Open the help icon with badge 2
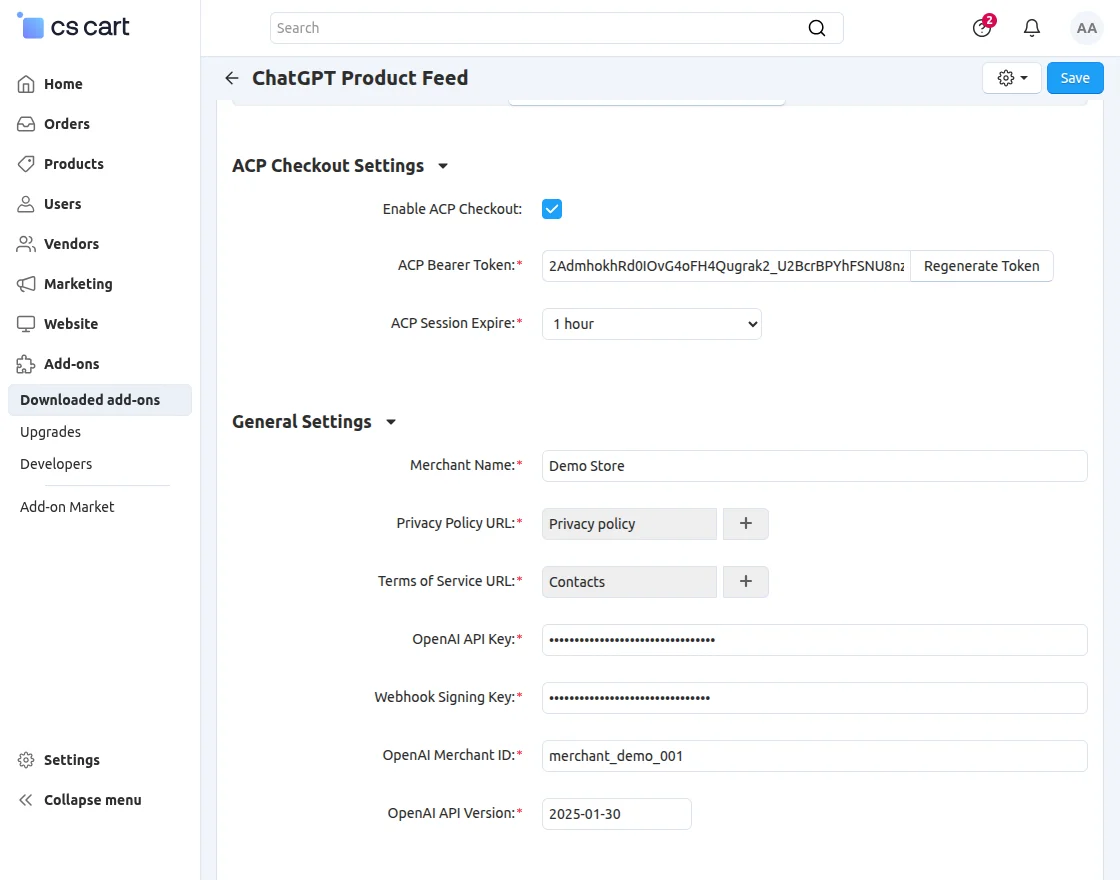 coord(983,27)
